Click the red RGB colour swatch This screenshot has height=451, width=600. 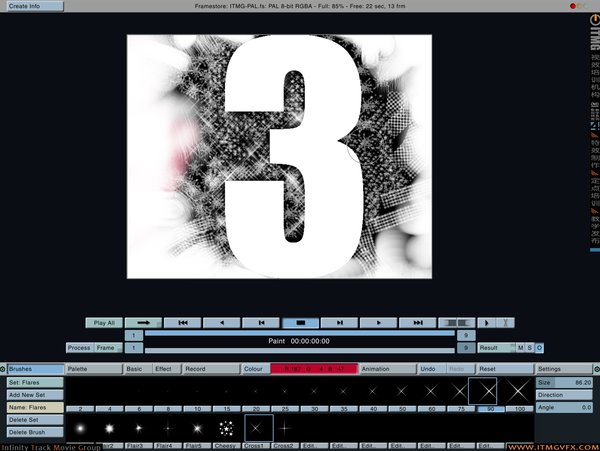(314, 369)
